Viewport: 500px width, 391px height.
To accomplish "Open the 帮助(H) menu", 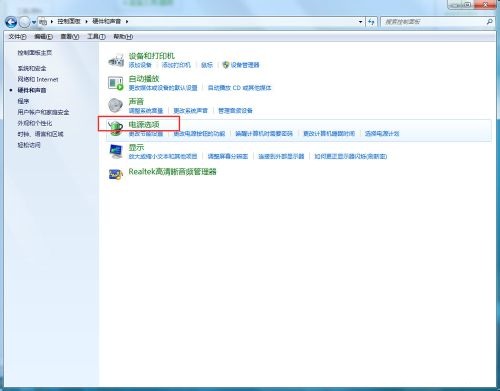I will [x=123, y=36].
